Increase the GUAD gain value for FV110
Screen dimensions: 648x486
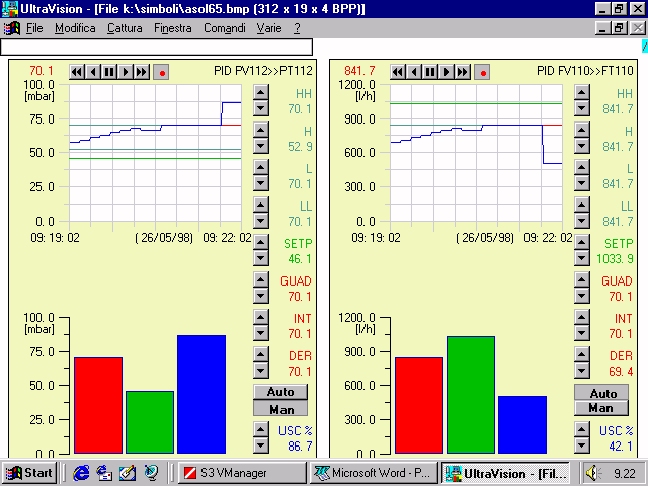click(x=582, y=280)
